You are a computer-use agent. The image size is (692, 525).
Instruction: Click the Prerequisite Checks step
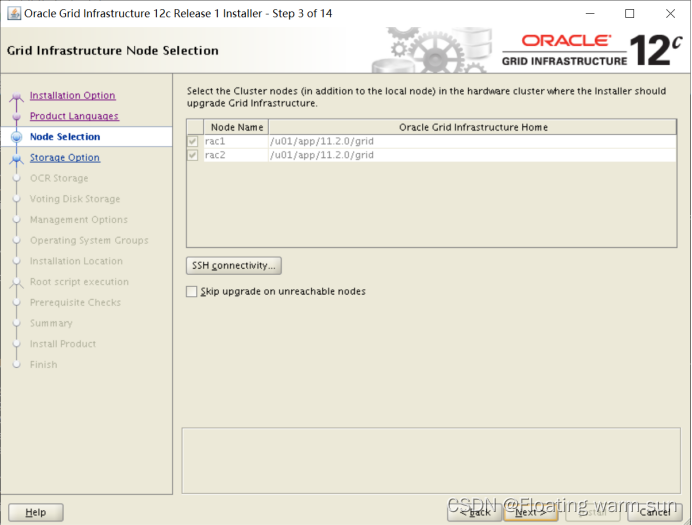click(75, 303)
